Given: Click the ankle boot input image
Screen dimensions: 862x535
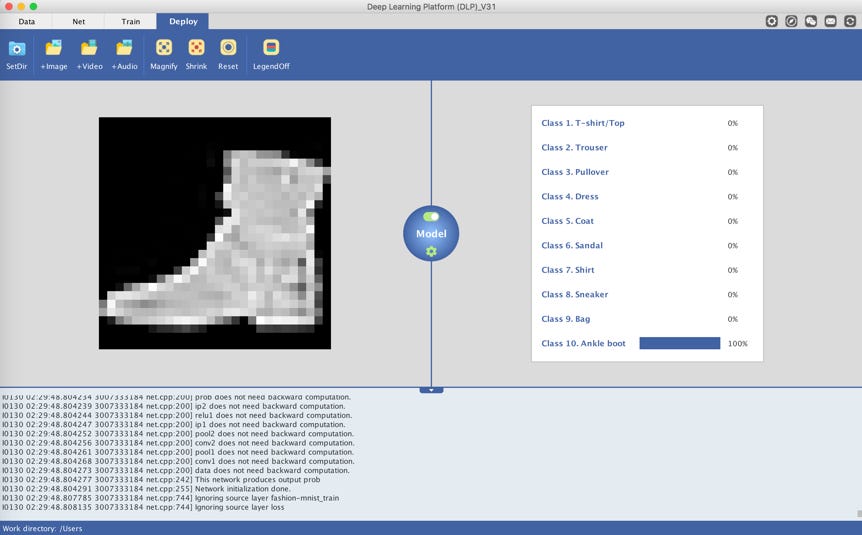Looking at the screenshot, I should 215,233.
